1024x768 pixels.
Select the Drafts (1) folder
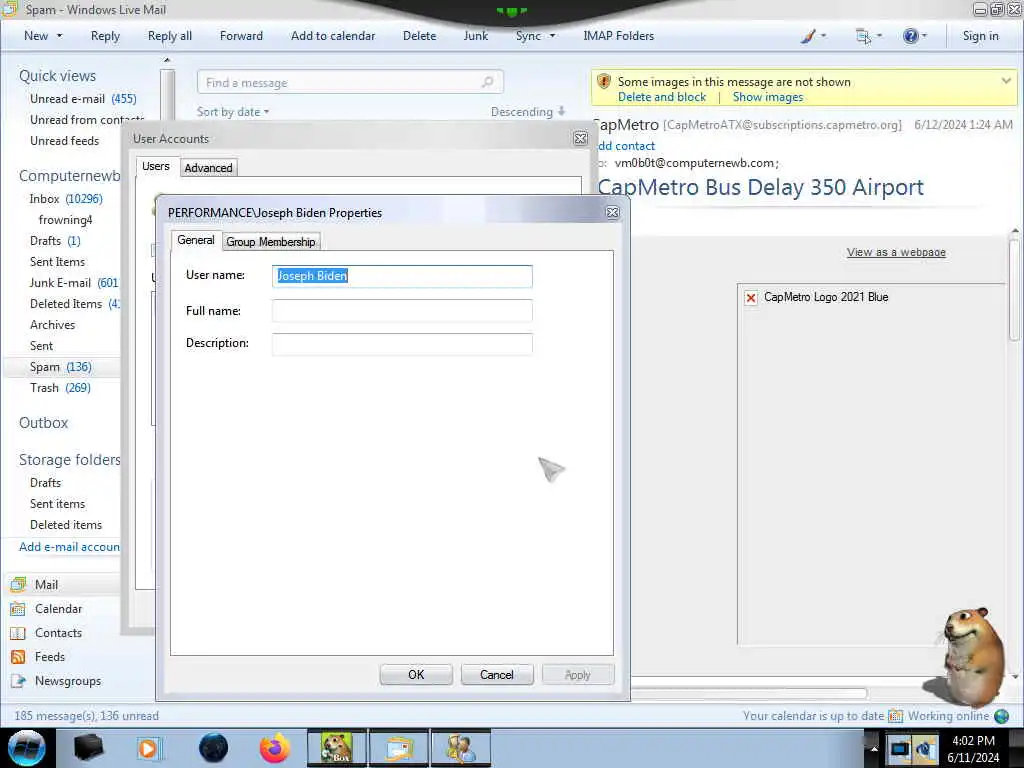(x=55, y=241)
